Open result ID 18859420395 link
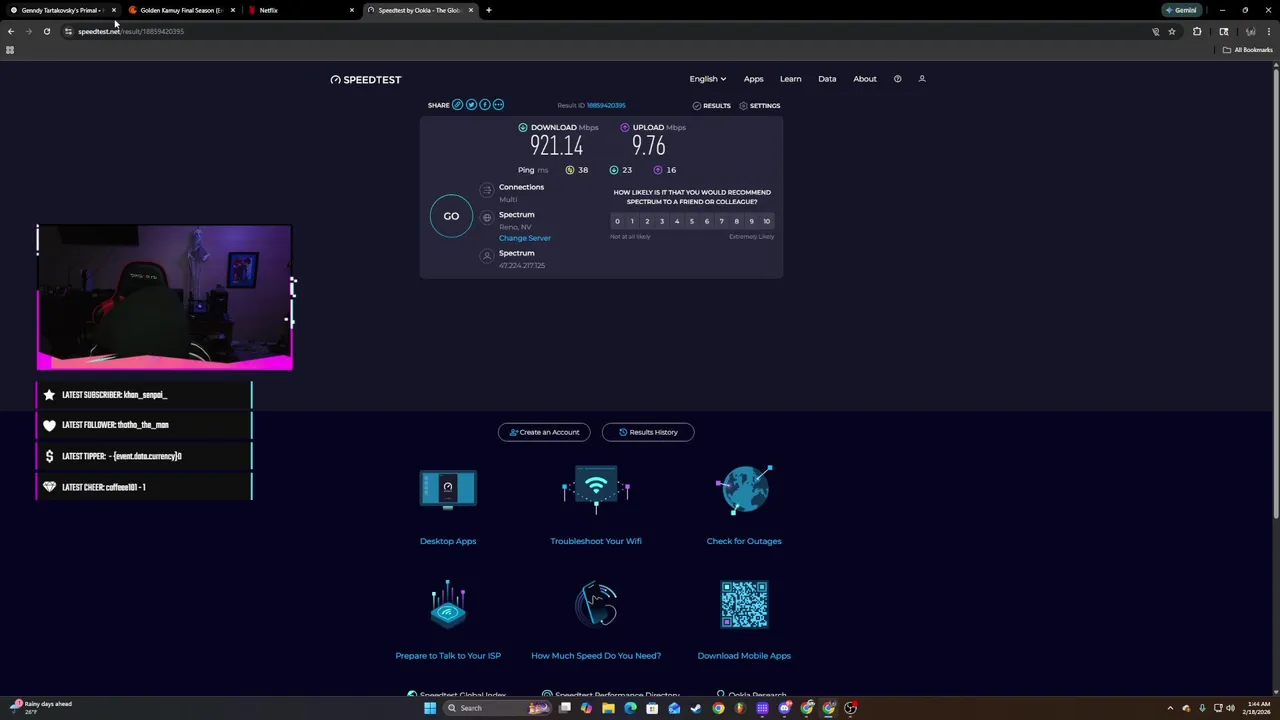1280x720 pixels. coord(606,105)
